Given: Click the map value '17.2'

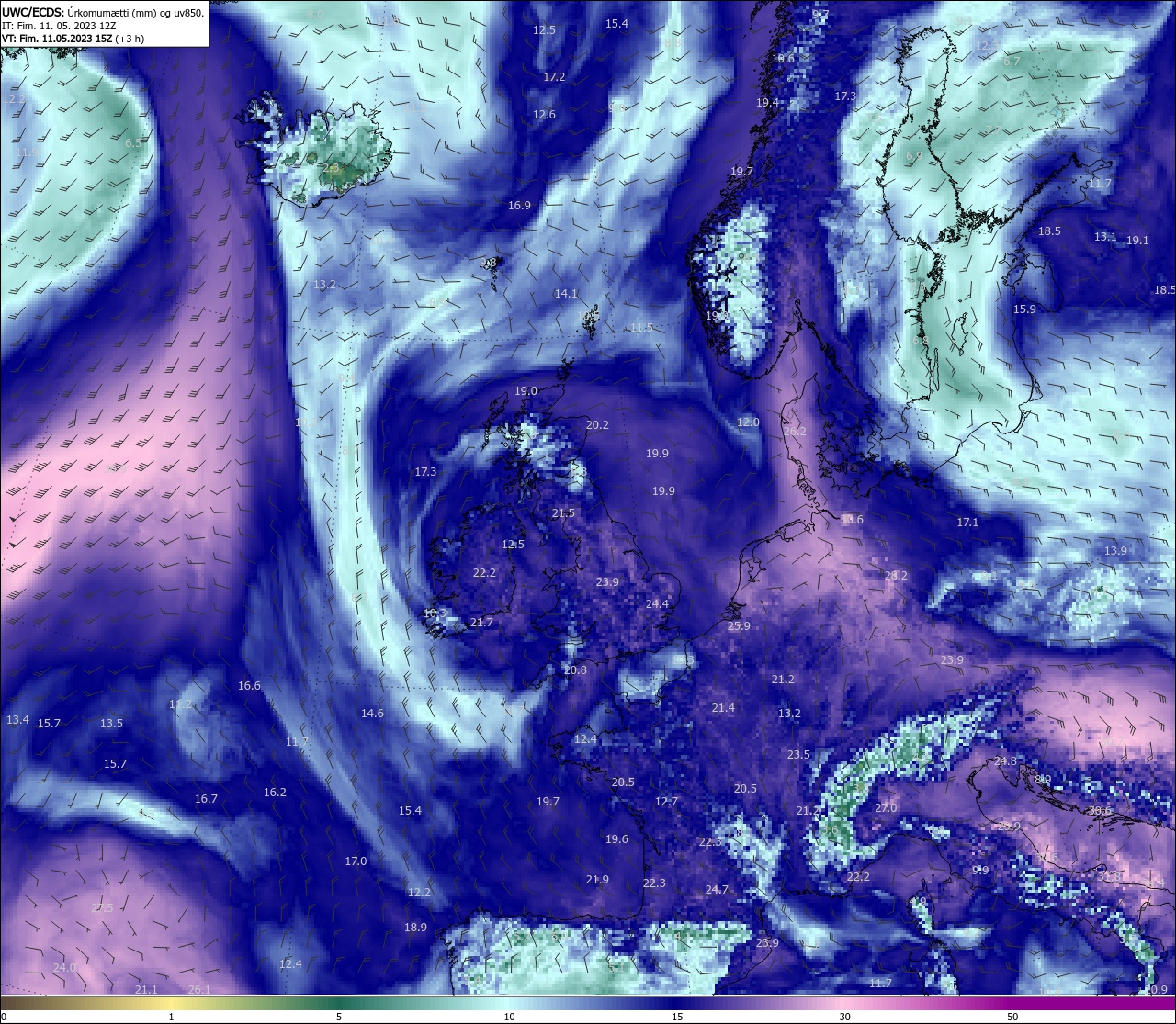Looking at the screenshot, I should click(x=554, y=77).
